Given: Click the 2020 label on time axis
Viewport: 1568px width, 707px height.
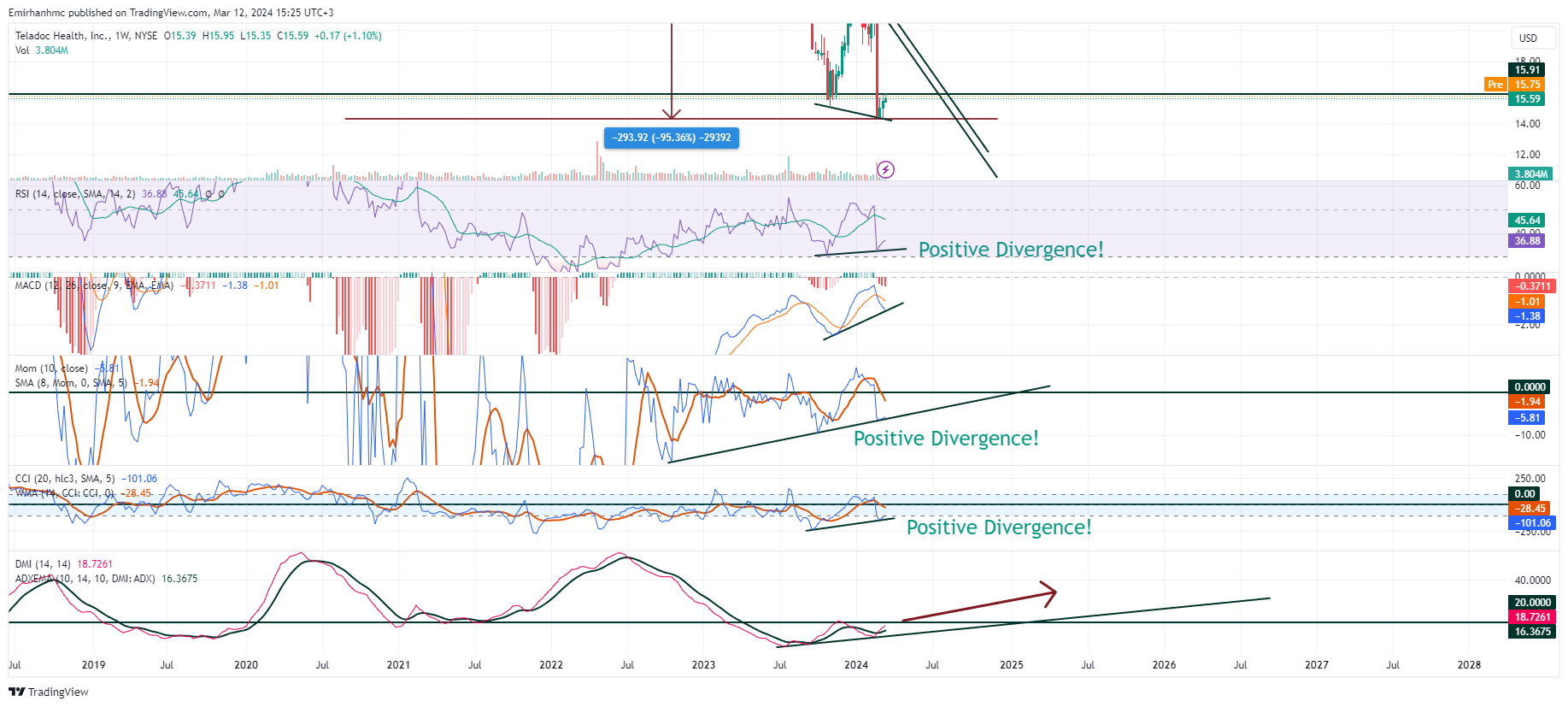Looking at the screenshot, I should [x=246, y=665].
